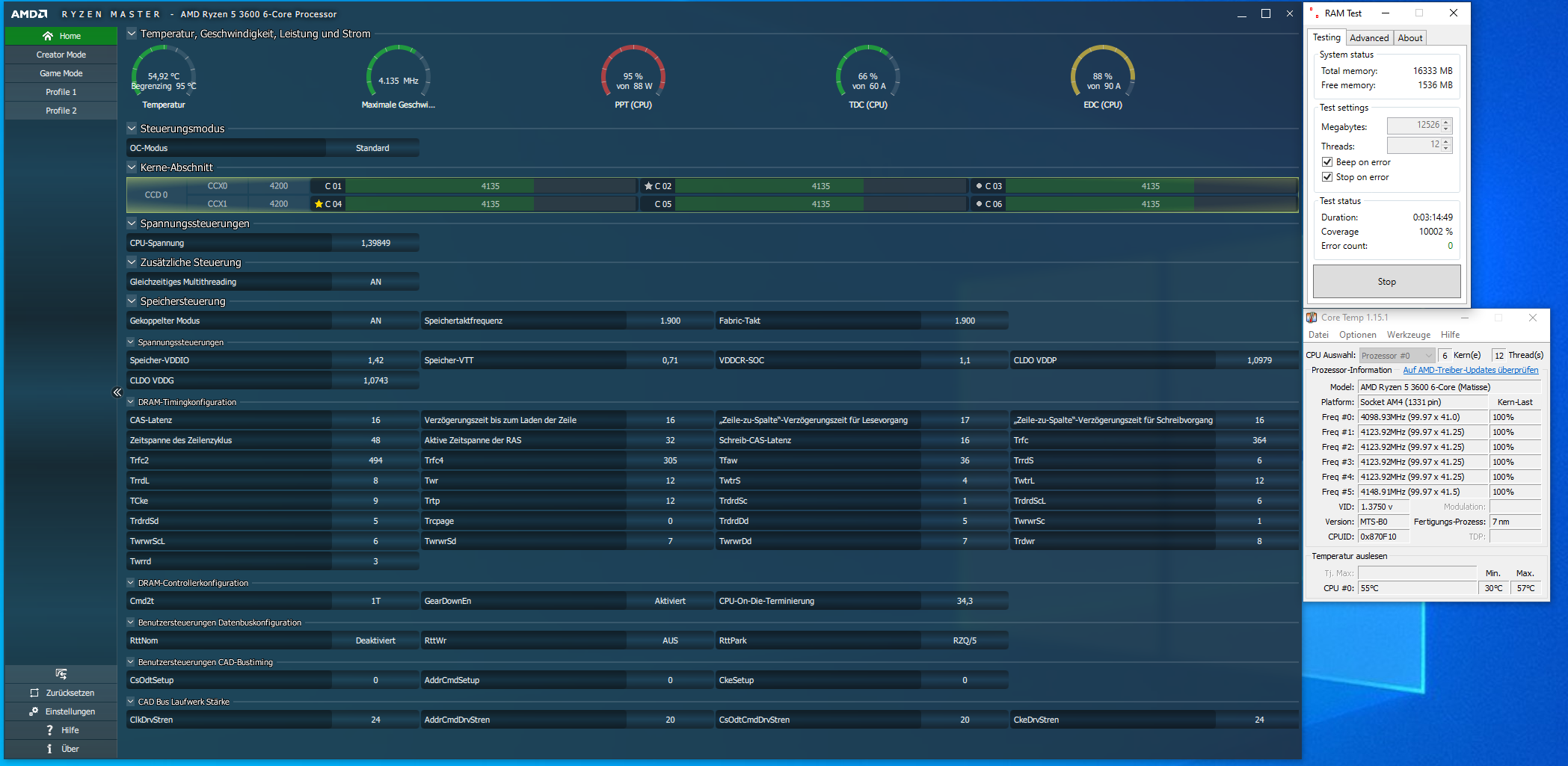
Task: Click the white star on core C 02
Action: click(648, 186)
